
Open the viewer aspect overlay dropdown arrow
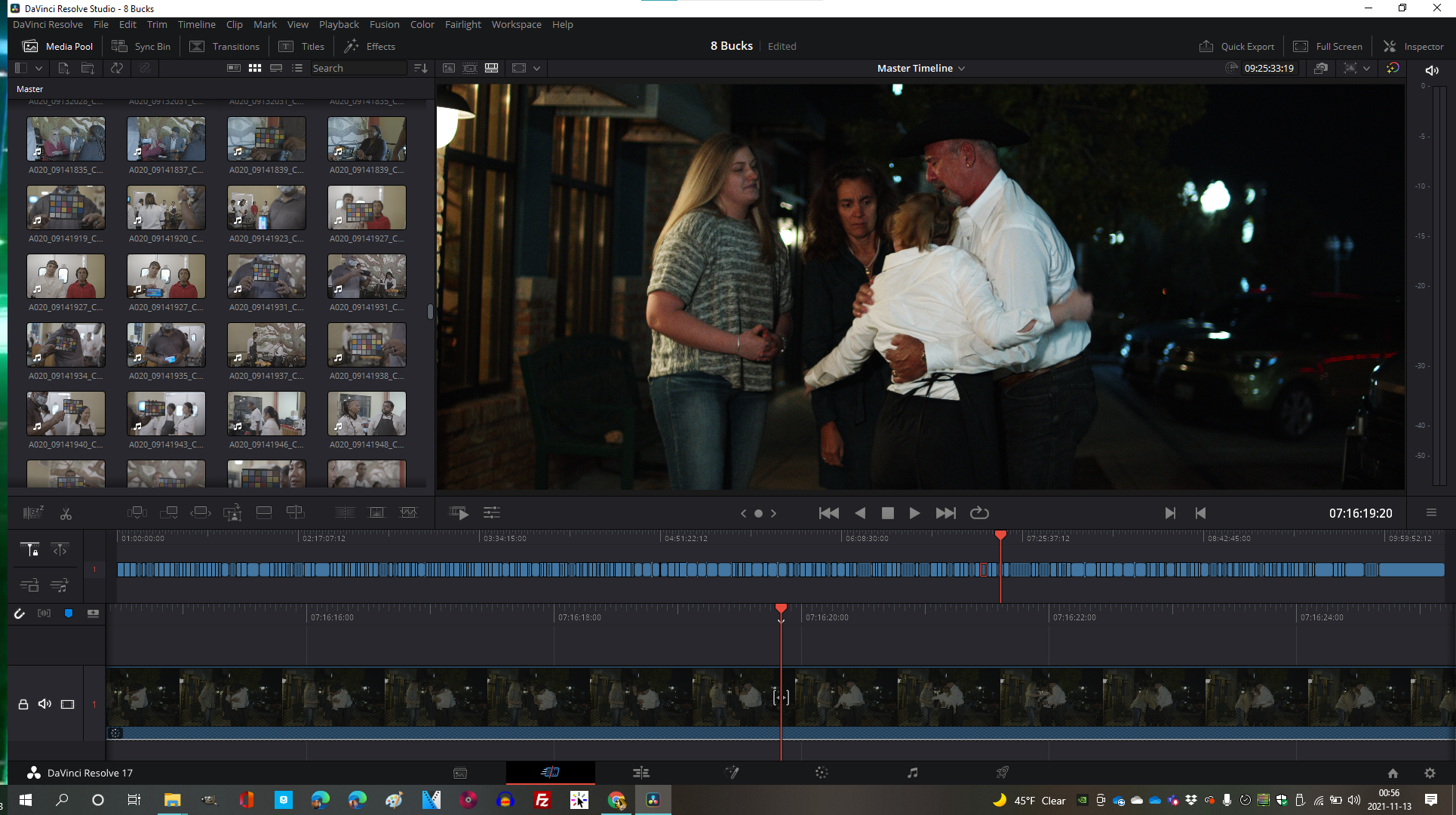[x=536, y=68]
